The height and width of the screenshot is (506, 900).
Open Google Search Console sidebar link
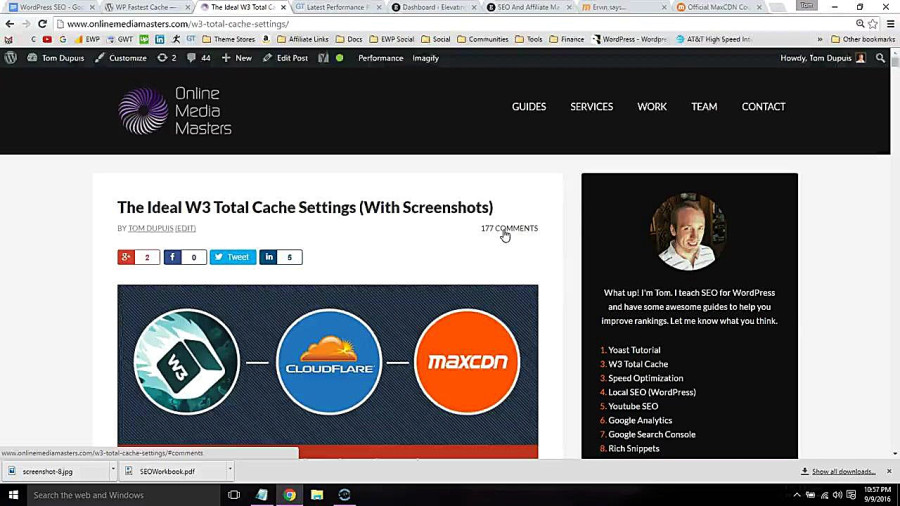click(651, 434)
